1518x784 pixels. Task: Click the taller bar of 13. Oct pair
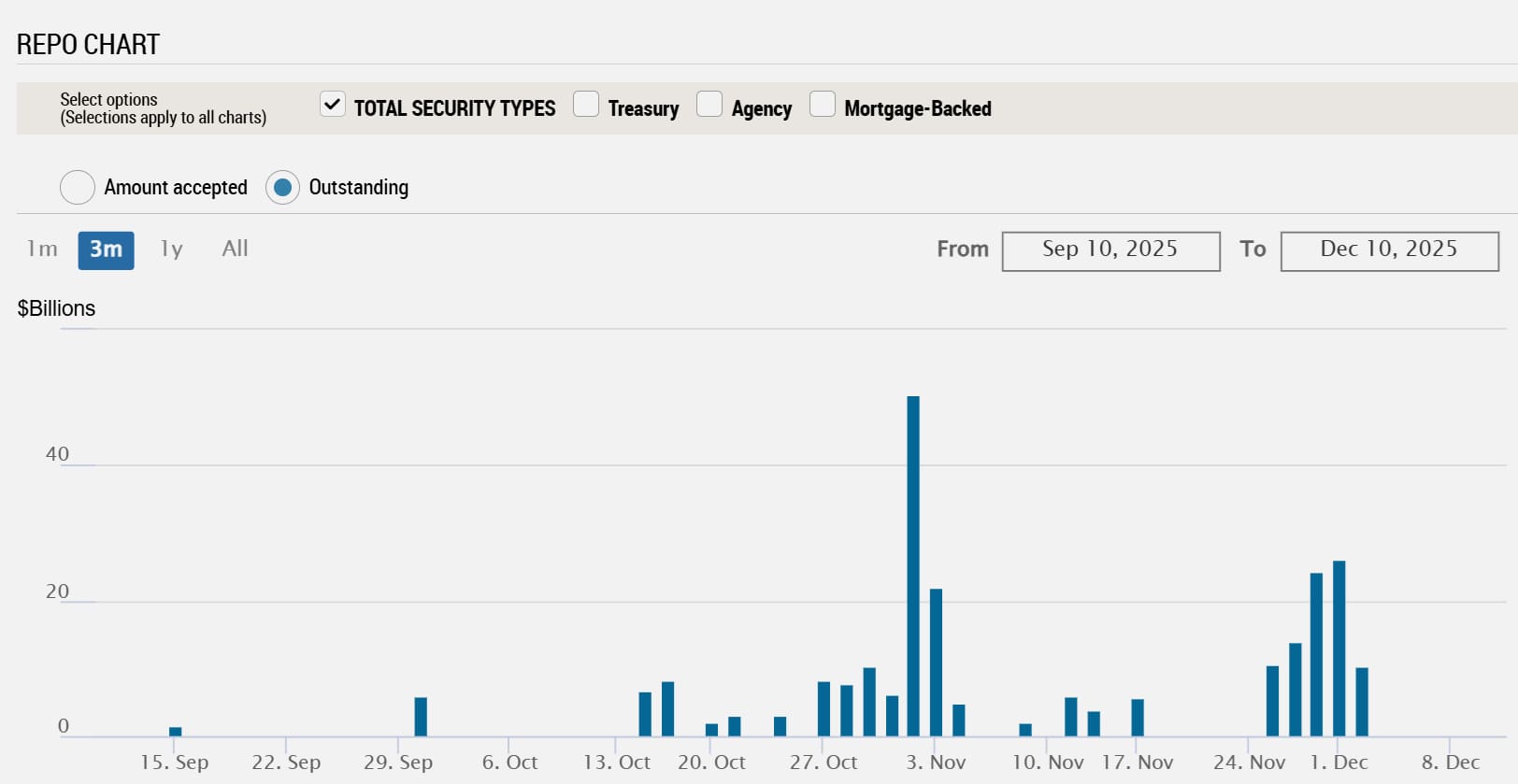click(x=667, y=708)
